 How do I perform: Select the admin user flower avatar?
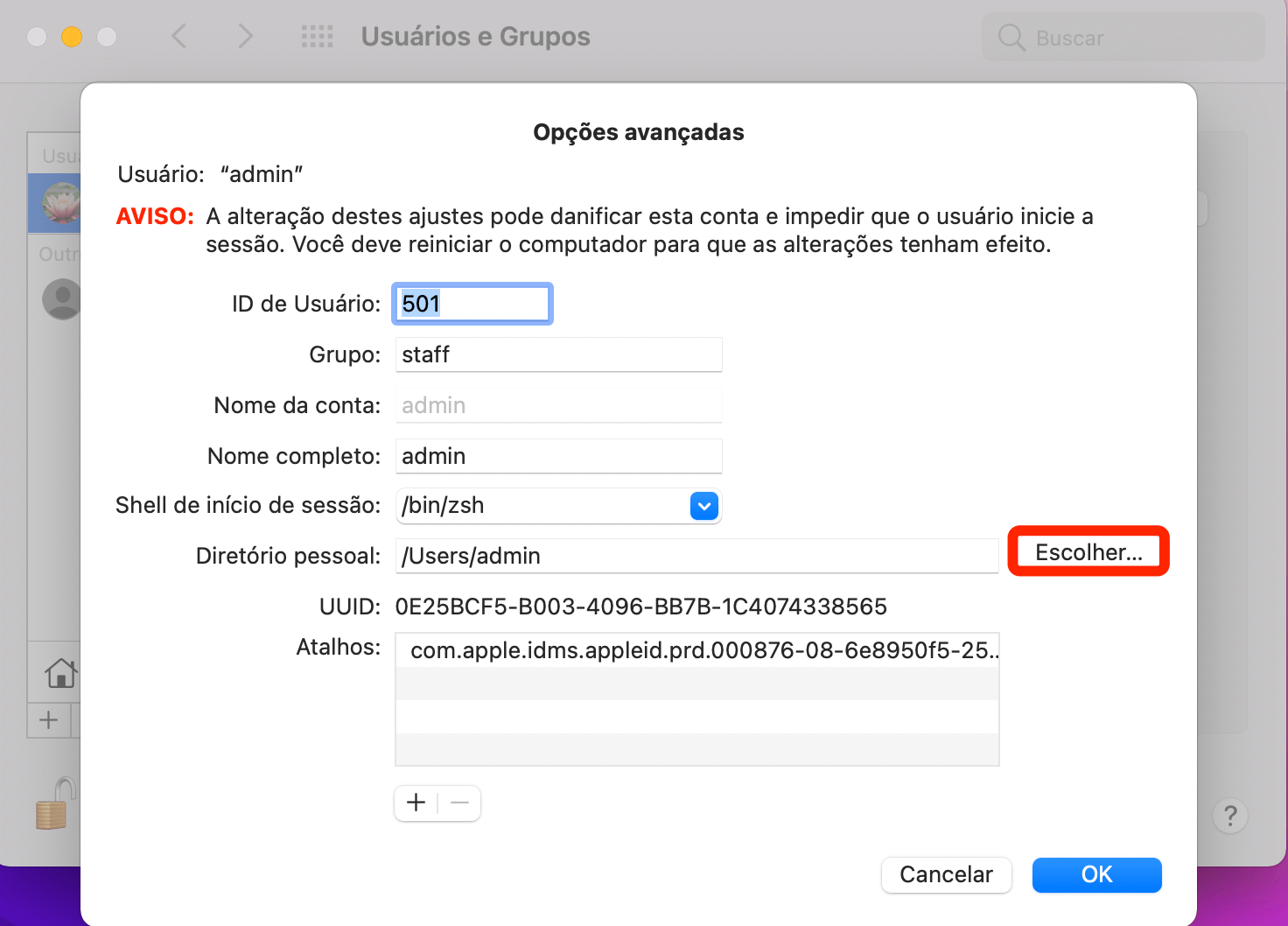click(x=61, y=203)
